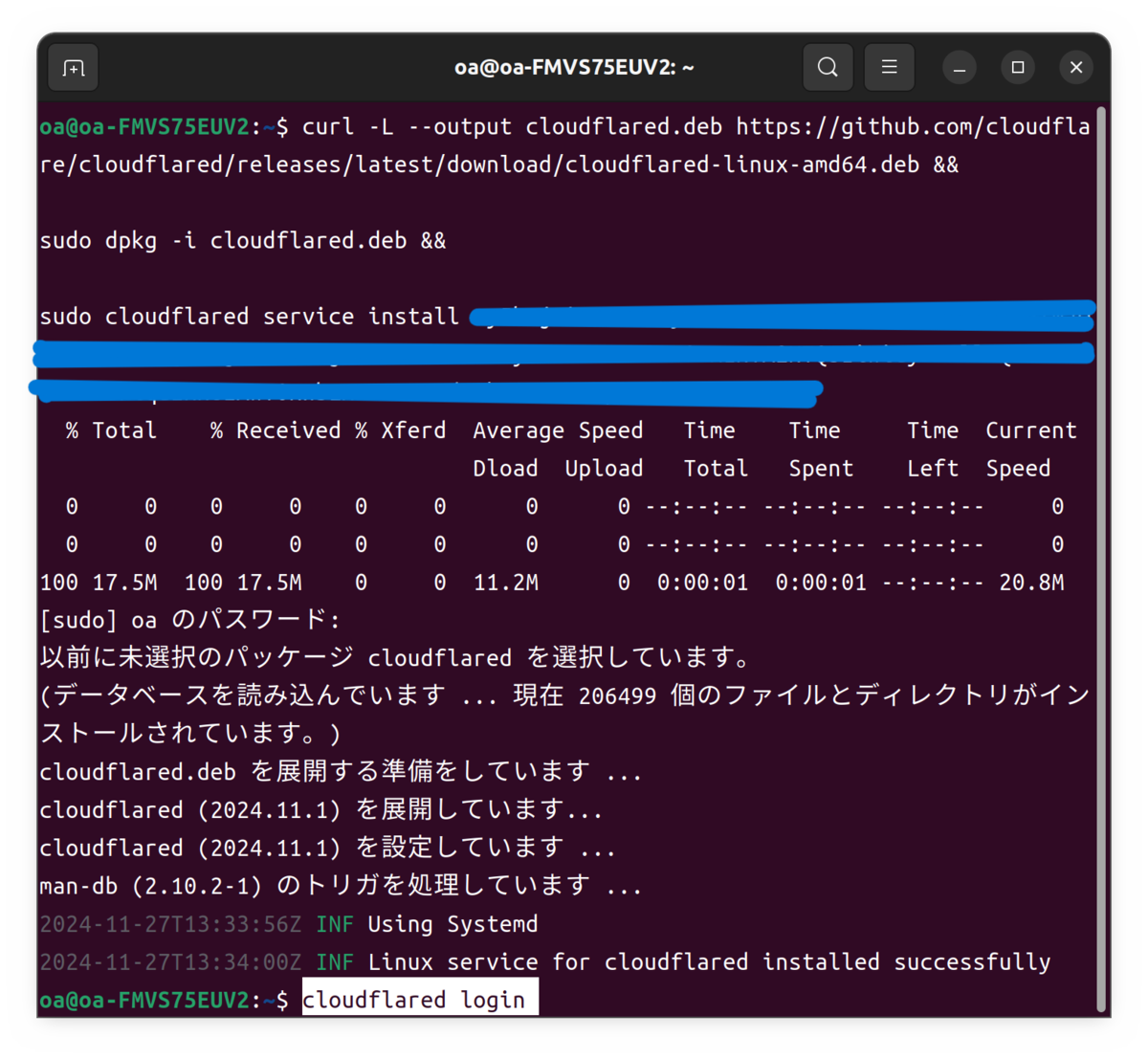This screenshot has width=1148, height=1059.
Task: Click the cloudflared (2024.11.1) を設定しています line
Action: 328,849
